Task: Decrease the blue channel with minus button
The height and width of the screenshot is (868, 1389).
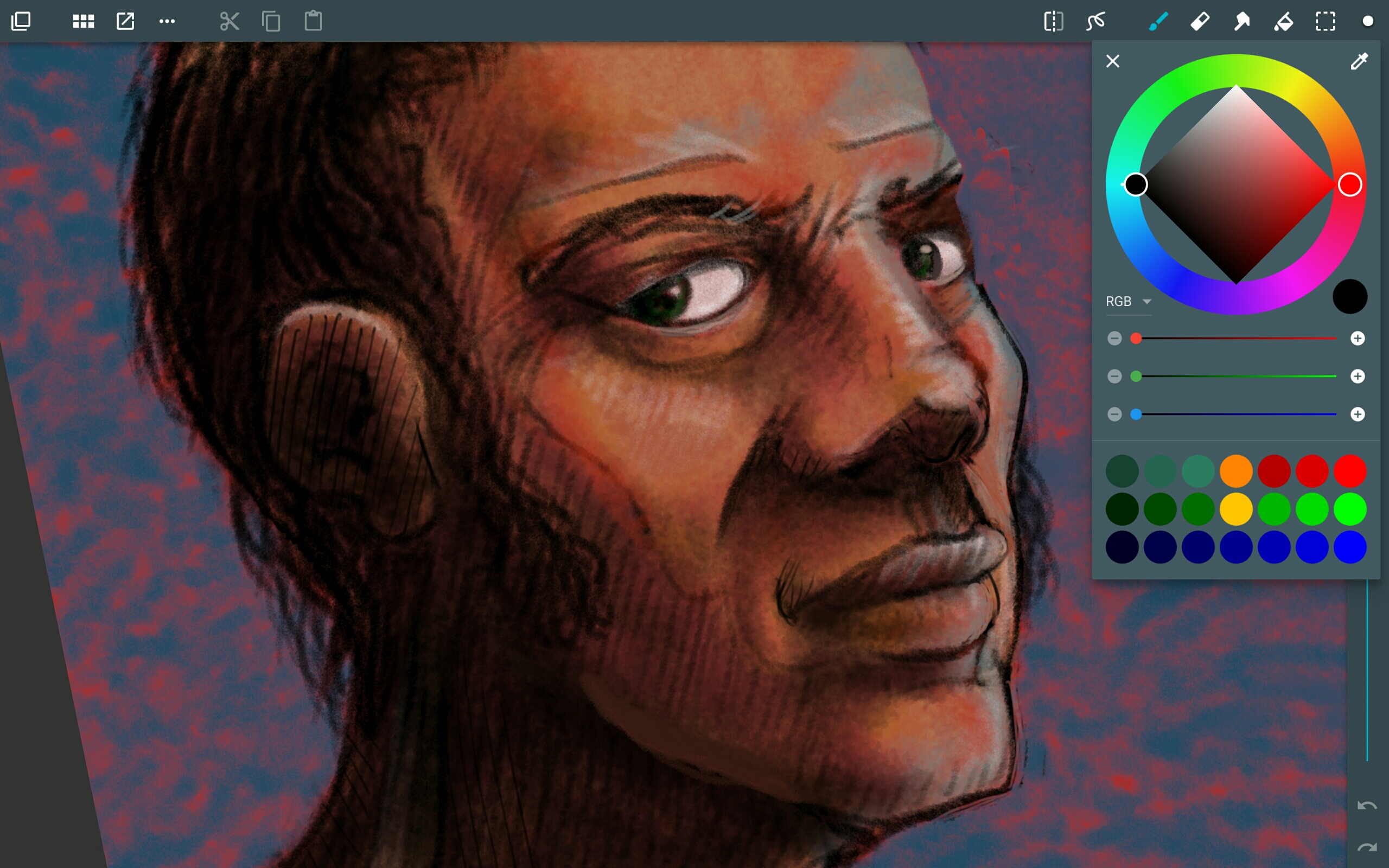Action: [x=1115, y=414]
